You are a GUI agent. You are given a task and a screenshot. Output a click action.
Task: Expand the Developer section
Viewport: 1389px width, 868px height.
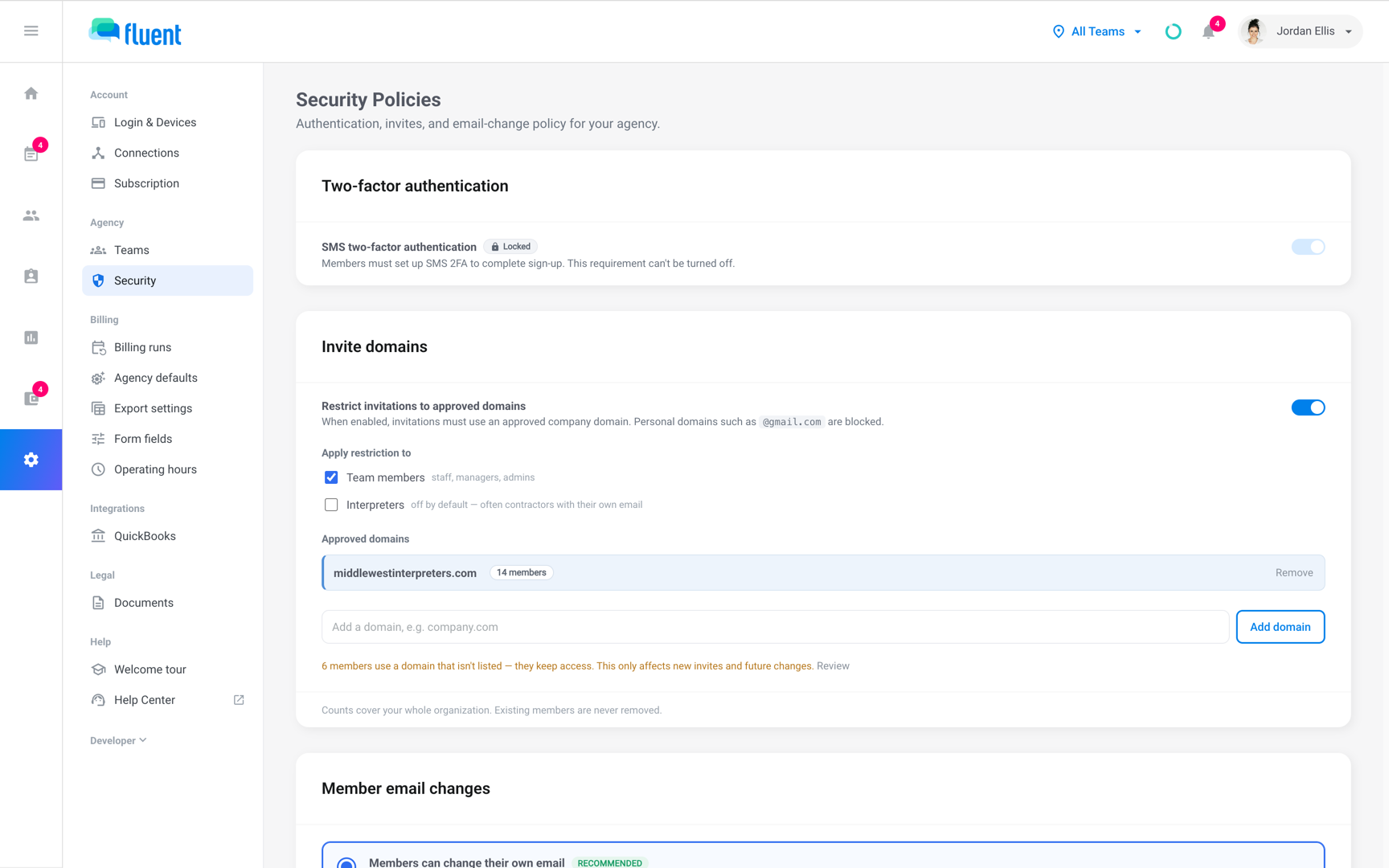118,741
